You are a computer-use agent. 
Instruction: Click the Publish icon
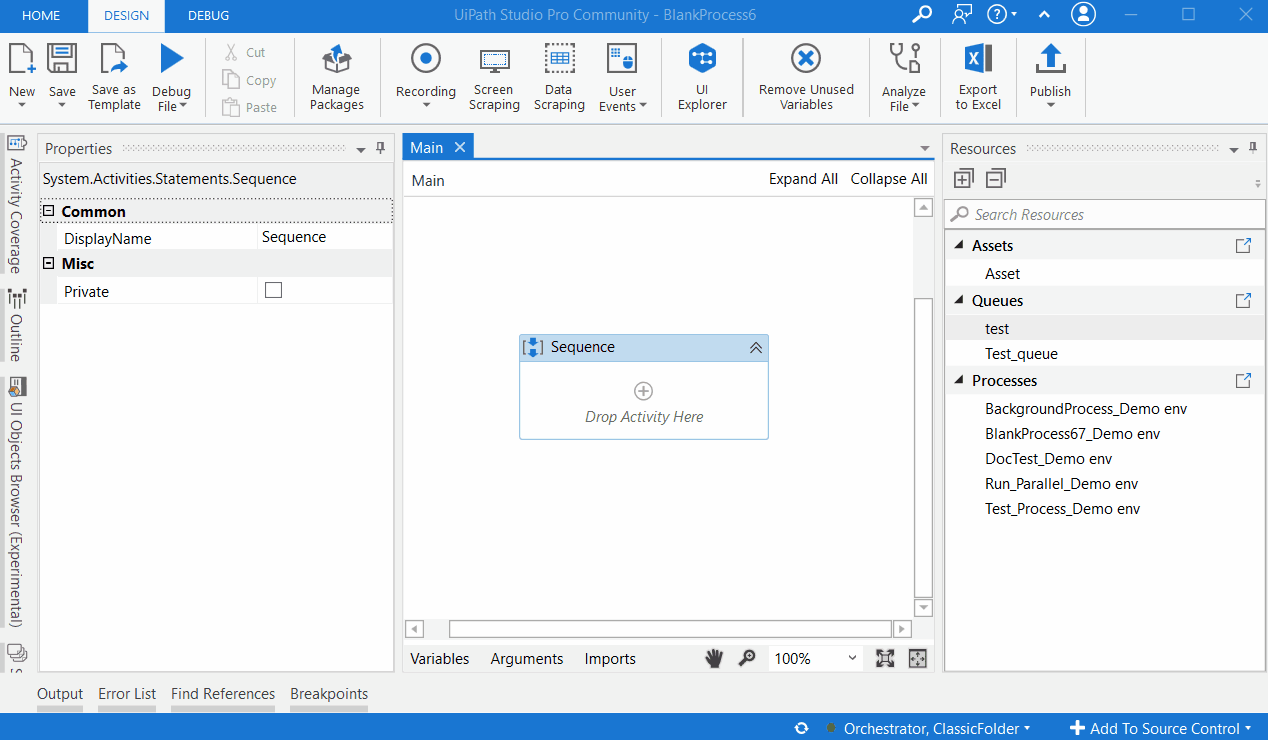1050,58
